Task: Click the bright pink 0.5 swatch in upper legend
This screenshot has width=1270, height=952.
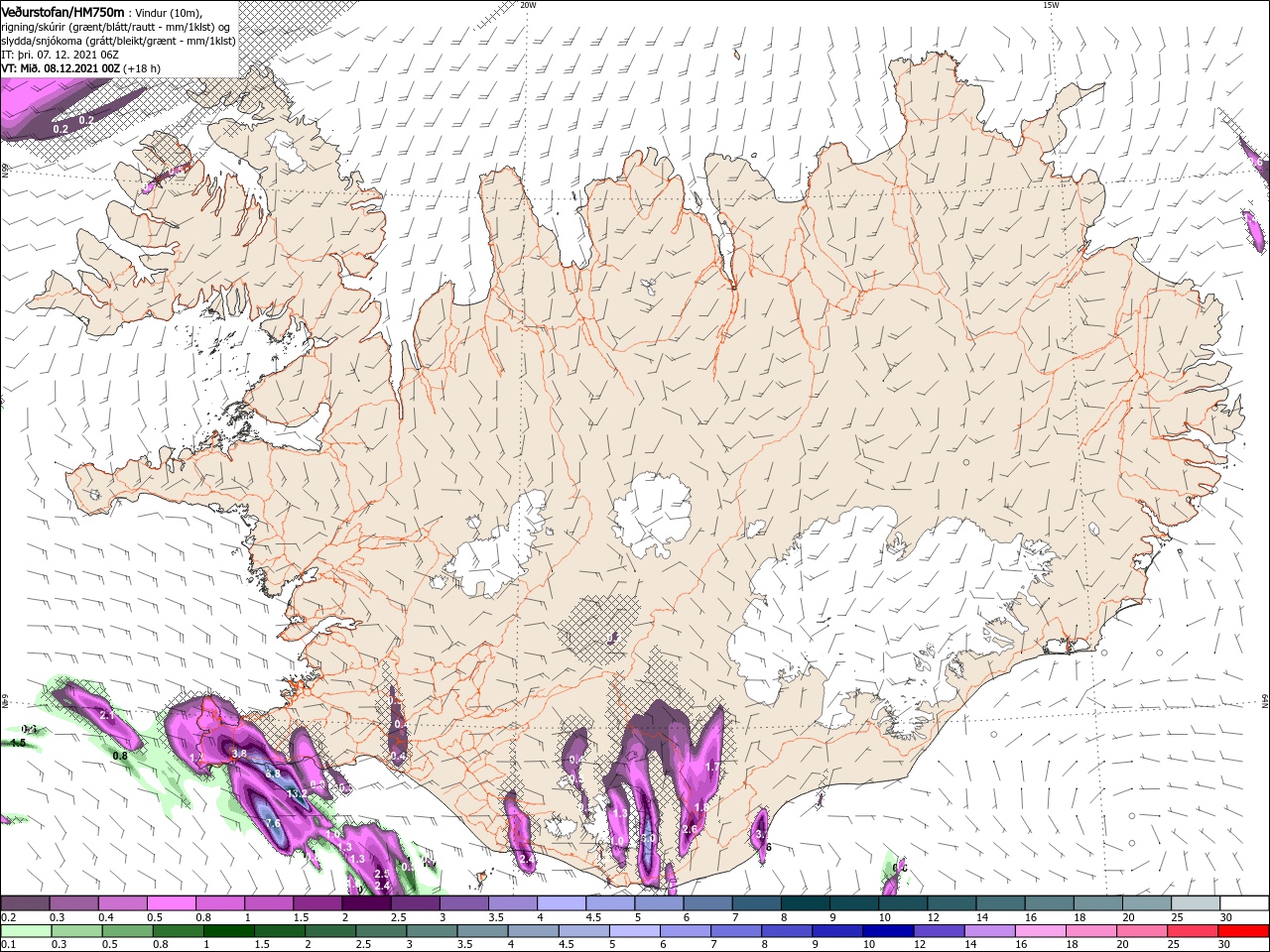Action: (x=171, y=903)
